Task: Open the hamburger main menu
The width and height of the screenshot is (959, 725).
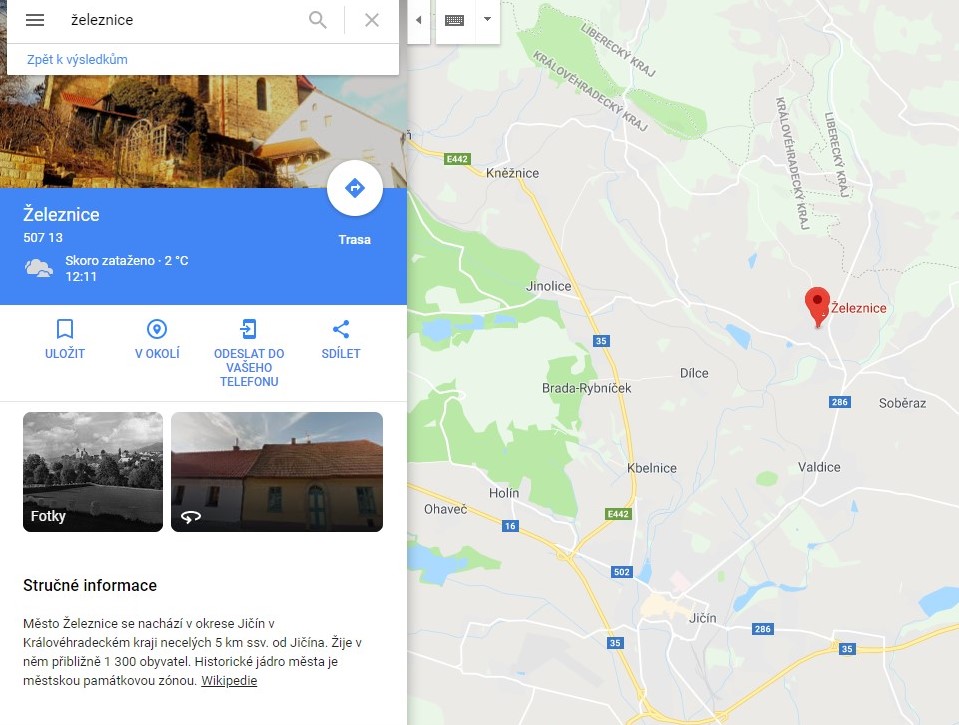Action: tap(35, 20)
